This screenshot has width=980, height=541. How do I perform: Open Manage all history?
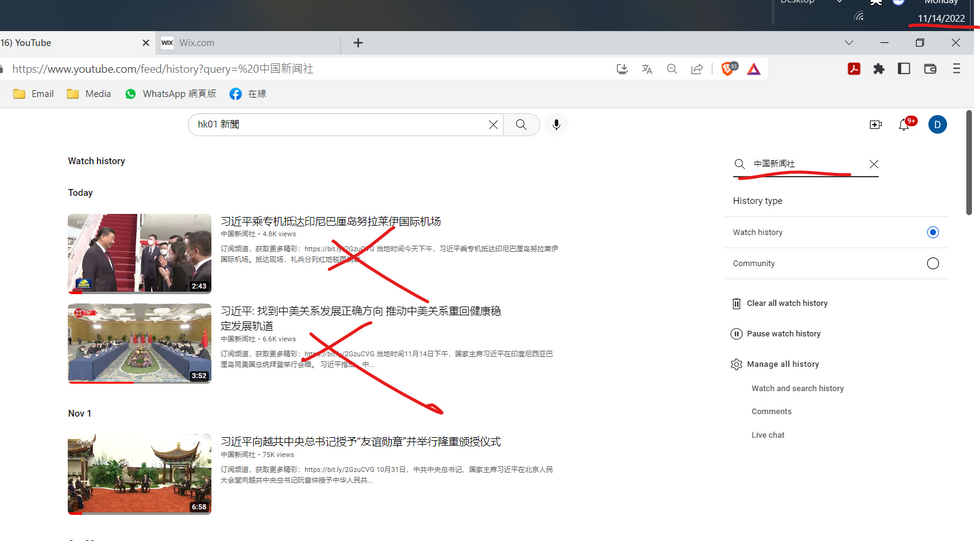(x=774, y=364)
